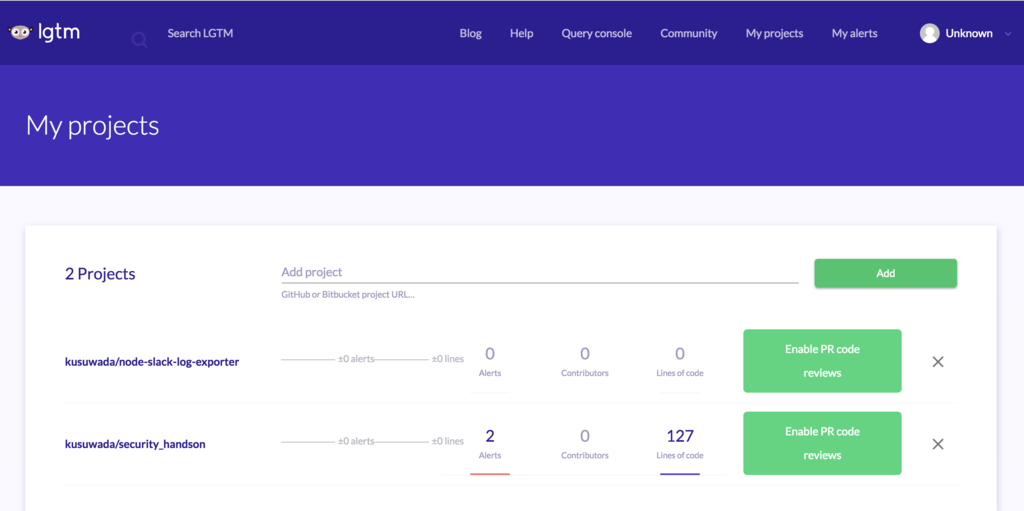This screenshot has height=511, width=1024.
Task: Click 0 Alerts of node-slack-log-exporter
Action: pos(490,361)
